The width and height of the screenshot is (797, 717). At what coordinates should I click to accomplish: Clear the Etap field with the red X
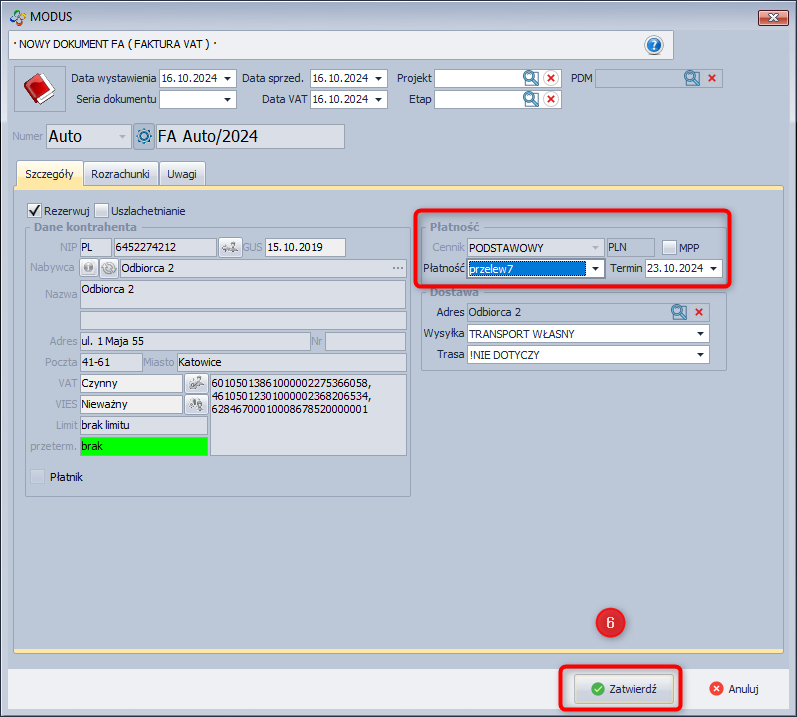pos(551,99)
